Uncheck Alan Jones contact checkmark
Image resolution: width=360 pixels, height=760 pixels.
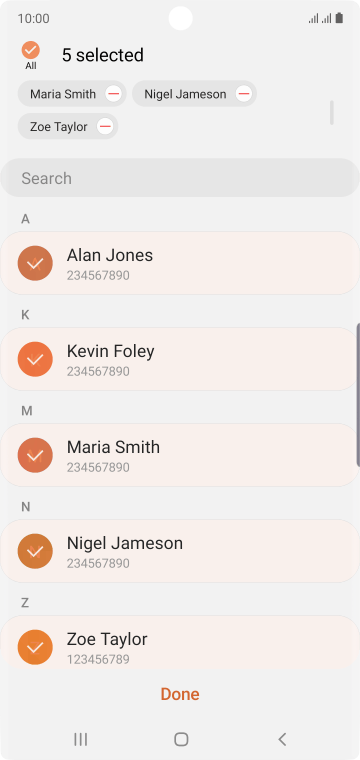pyautogui.click(x=35, y=263)
